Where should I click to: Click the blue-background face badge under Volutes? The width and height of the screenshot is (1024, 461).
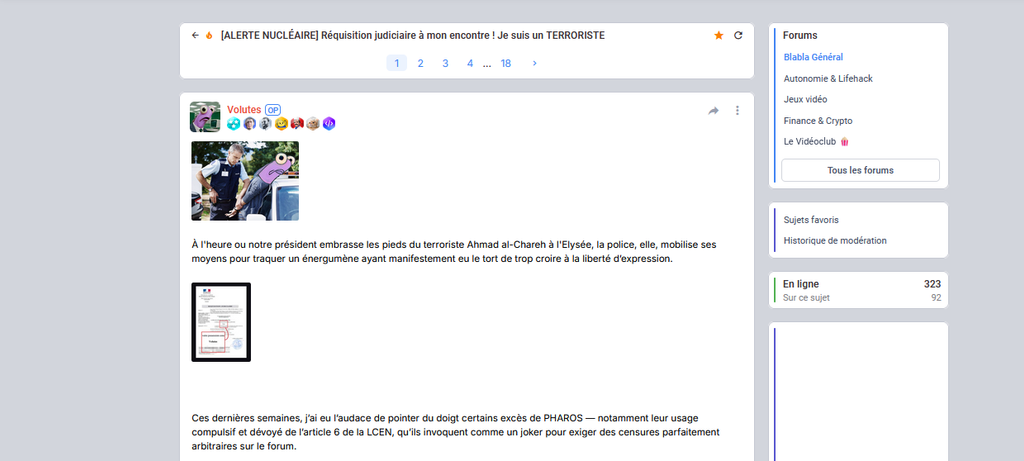pos(249,123)
